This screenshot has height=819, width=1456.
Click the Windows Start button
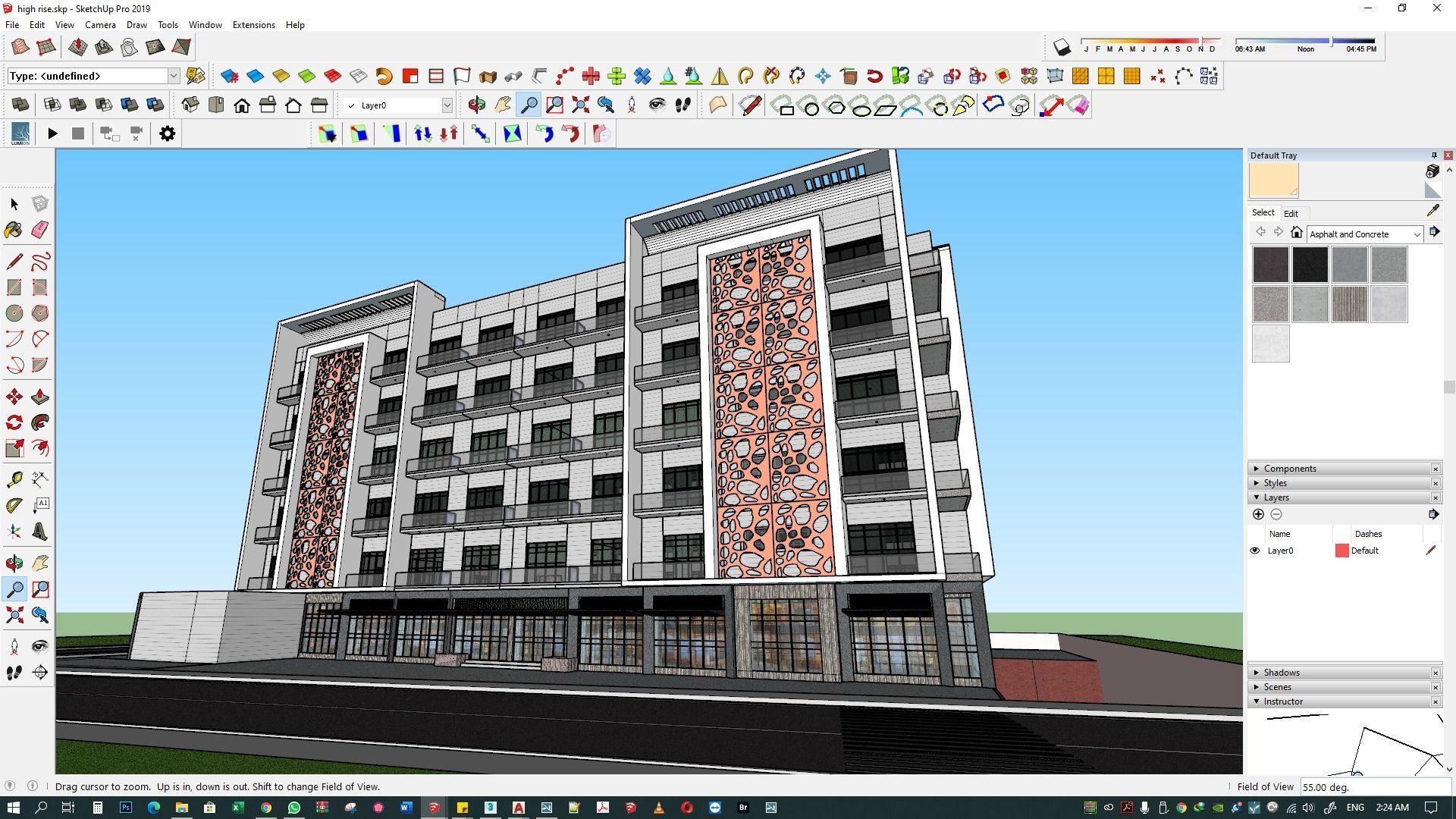click(x=13, y=808)
